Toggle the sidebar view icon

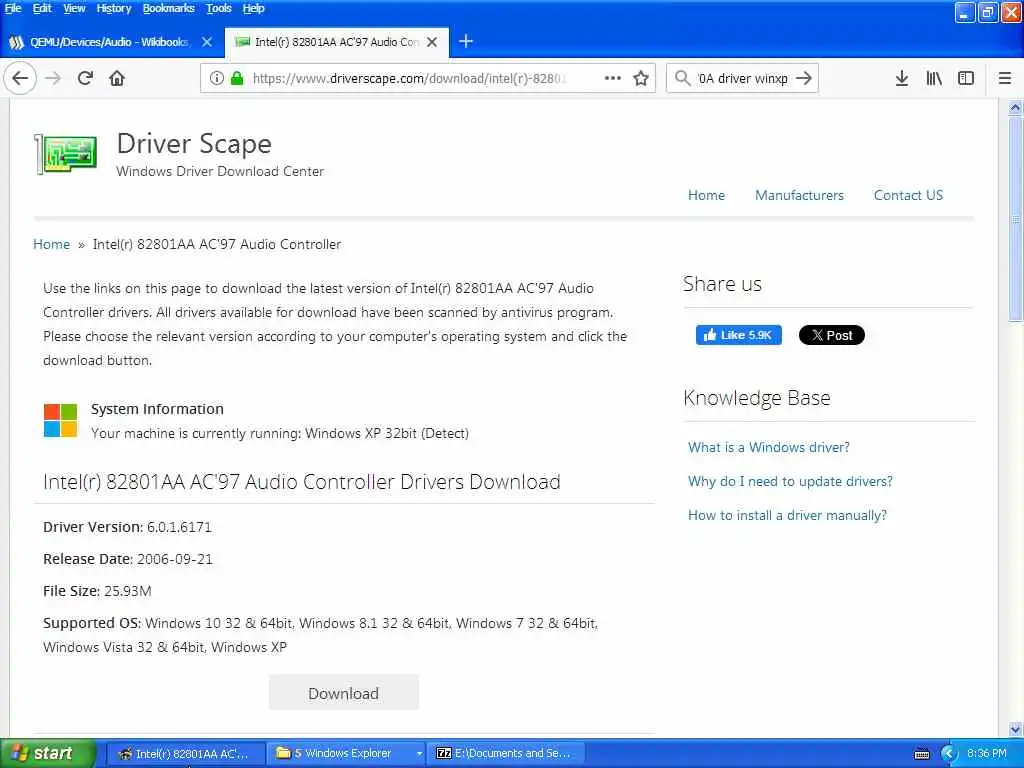[966, 78]
